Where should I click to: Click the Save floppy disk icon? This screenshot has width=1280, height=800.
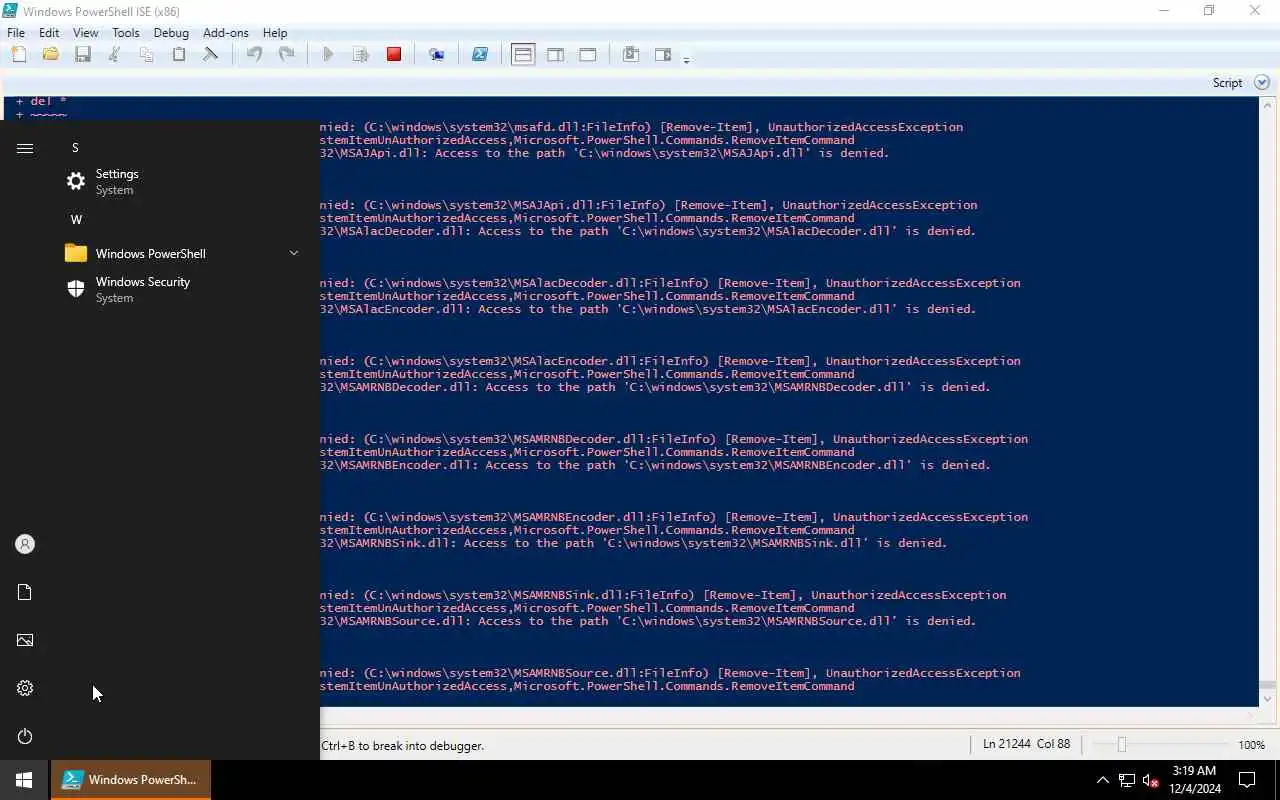(x=83, y=55)
